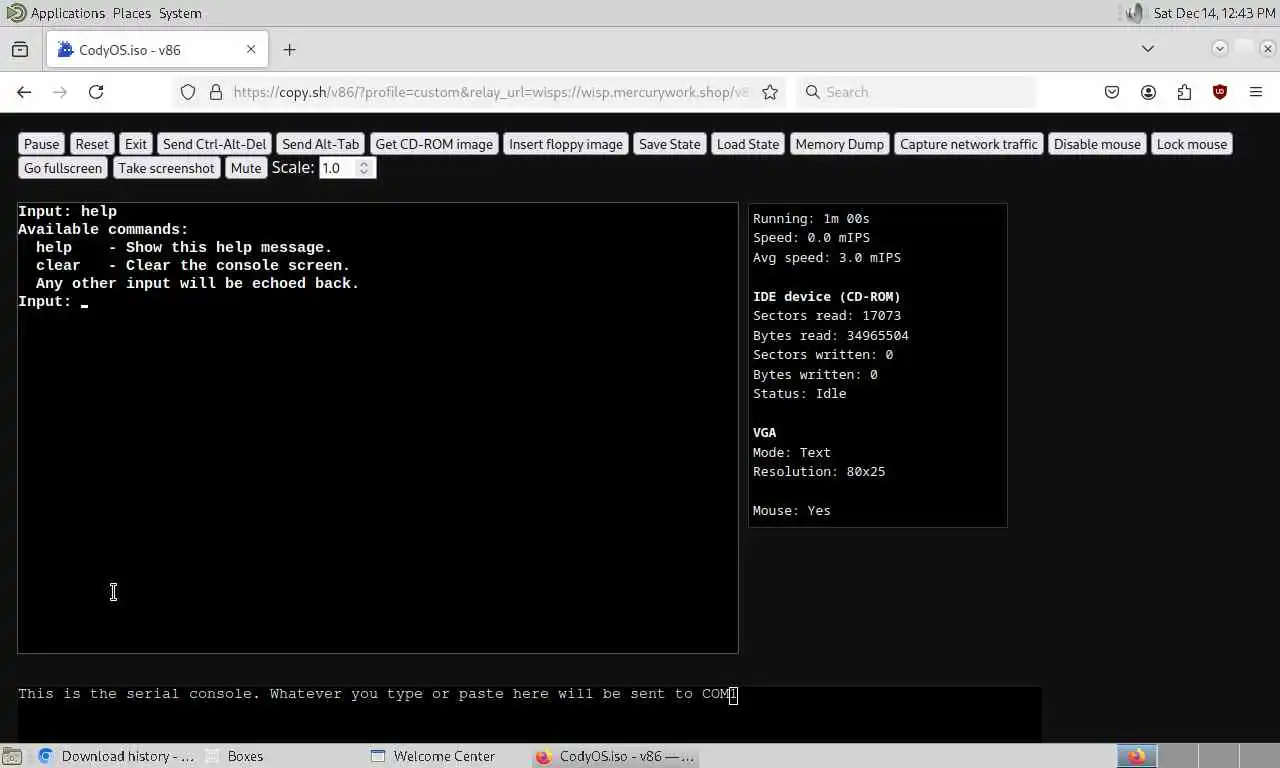Open the Pocket save icon
The width and height of the screenshot is (1280, 768).
[x=1112, y=92]
